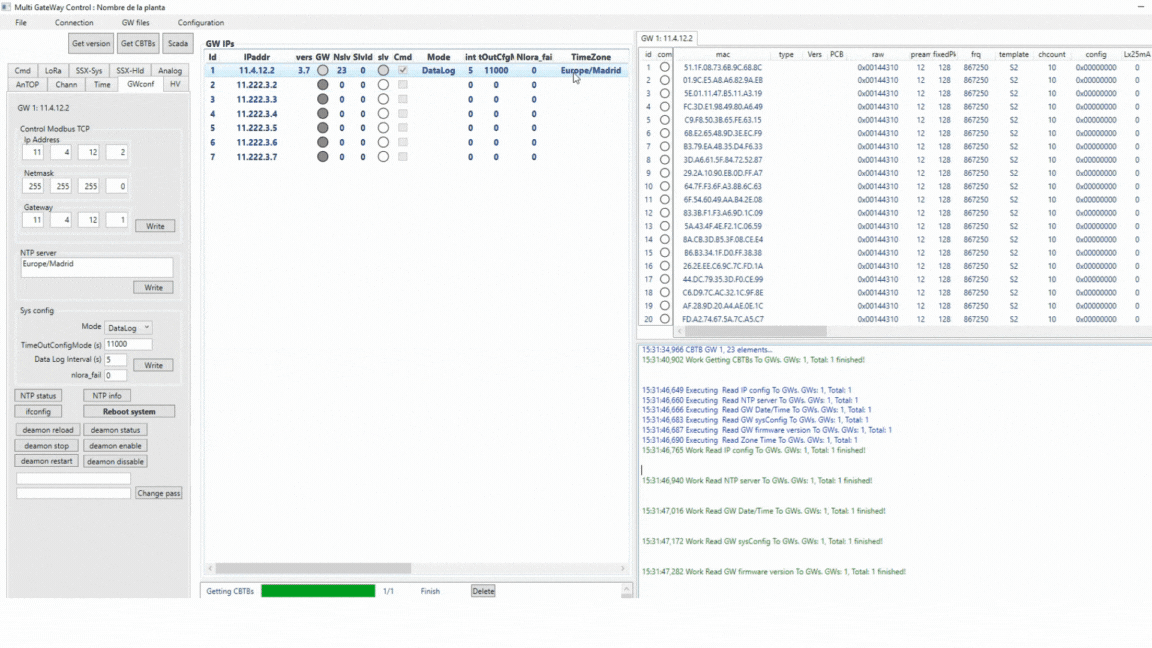Click the deamon stop button
The width and height of the screenshot is (1152, 648).
(46, 446)
